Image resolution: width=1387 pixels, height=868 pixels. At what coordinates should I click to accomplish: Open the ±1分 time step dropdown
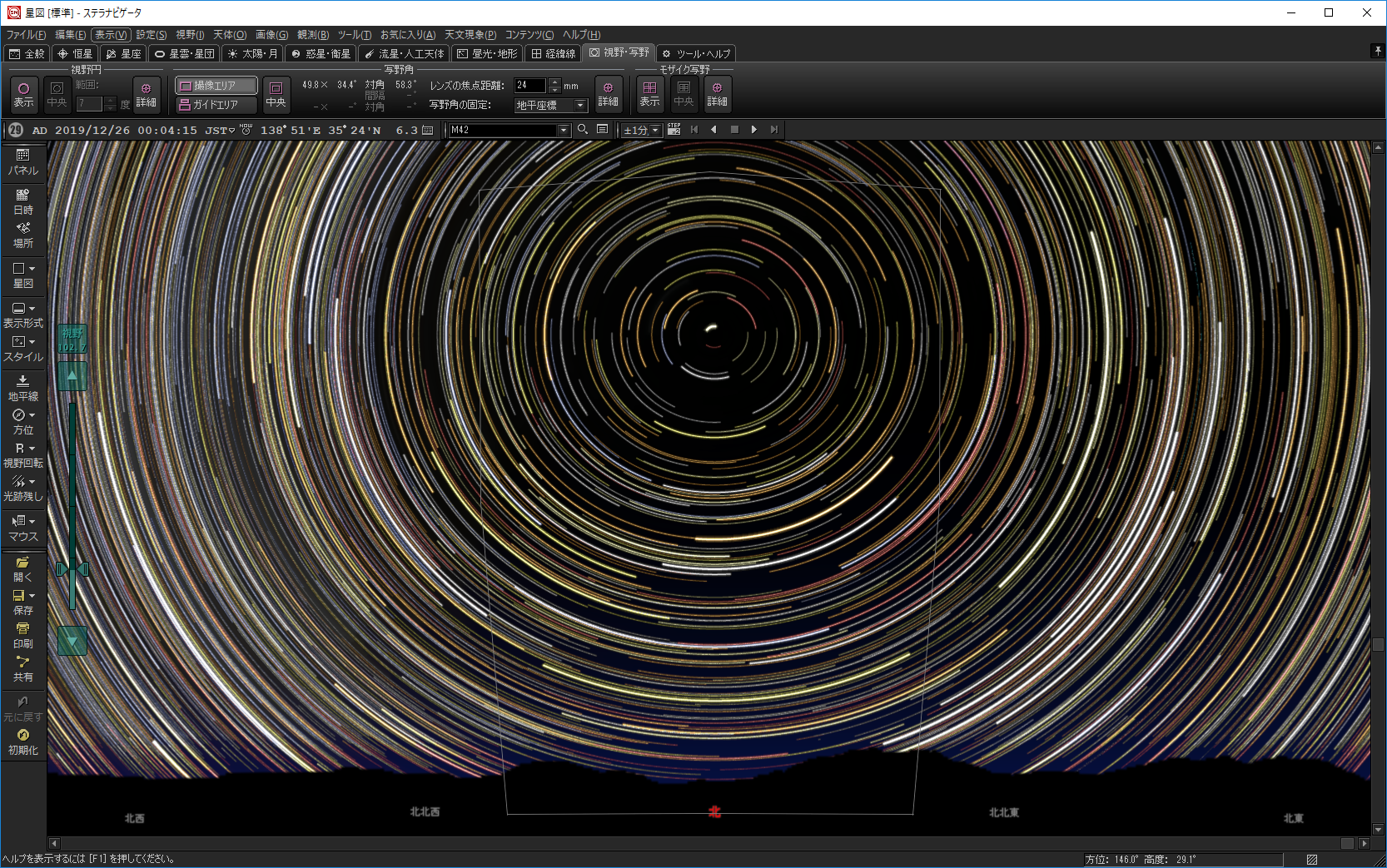click(x=642, y=130)
